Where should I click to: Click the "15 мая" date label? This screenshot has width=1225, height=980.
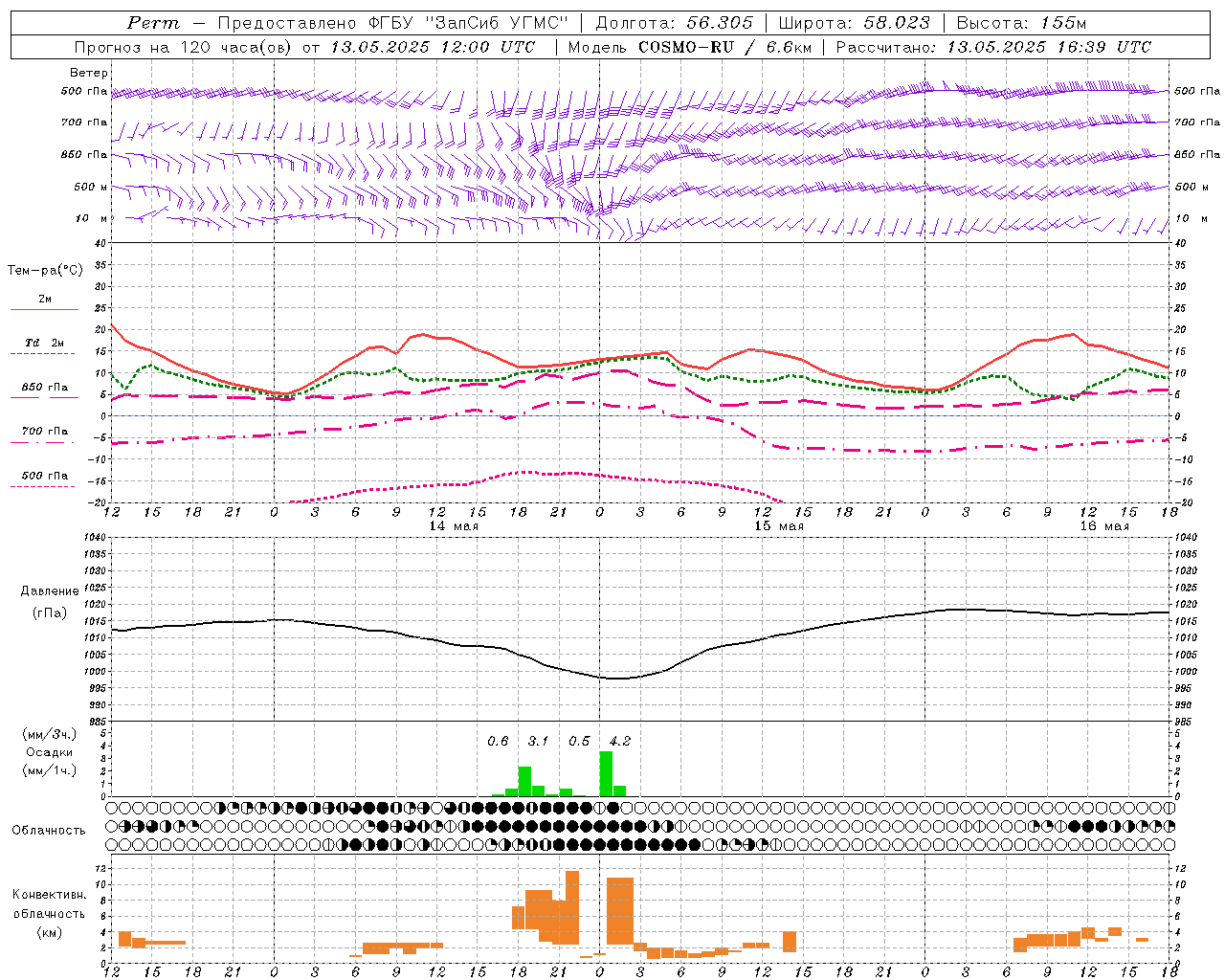coord(779,526)
